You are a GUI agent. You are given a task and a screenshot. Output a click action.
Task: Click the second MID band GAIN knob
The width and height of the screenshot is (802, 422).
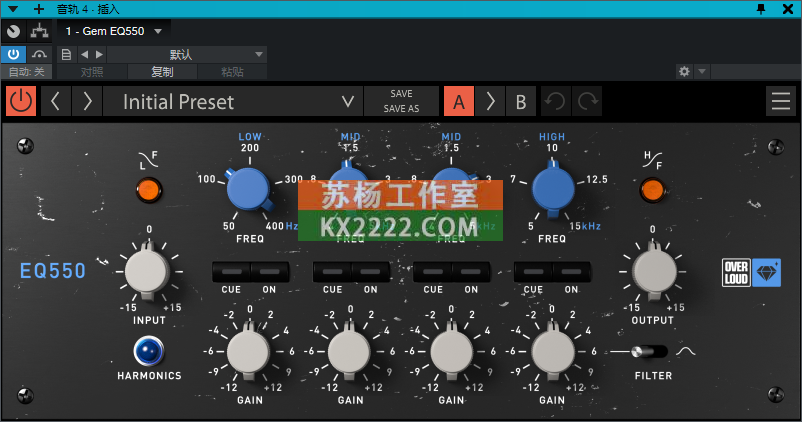click(451, 351)
